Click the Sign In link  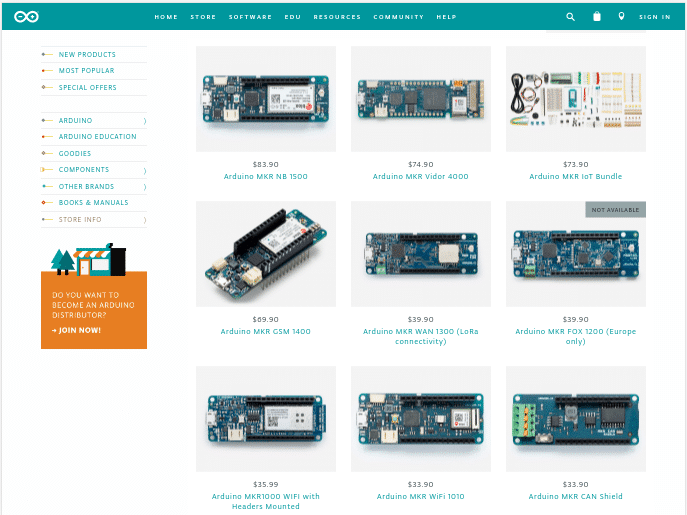pos(654,17)
